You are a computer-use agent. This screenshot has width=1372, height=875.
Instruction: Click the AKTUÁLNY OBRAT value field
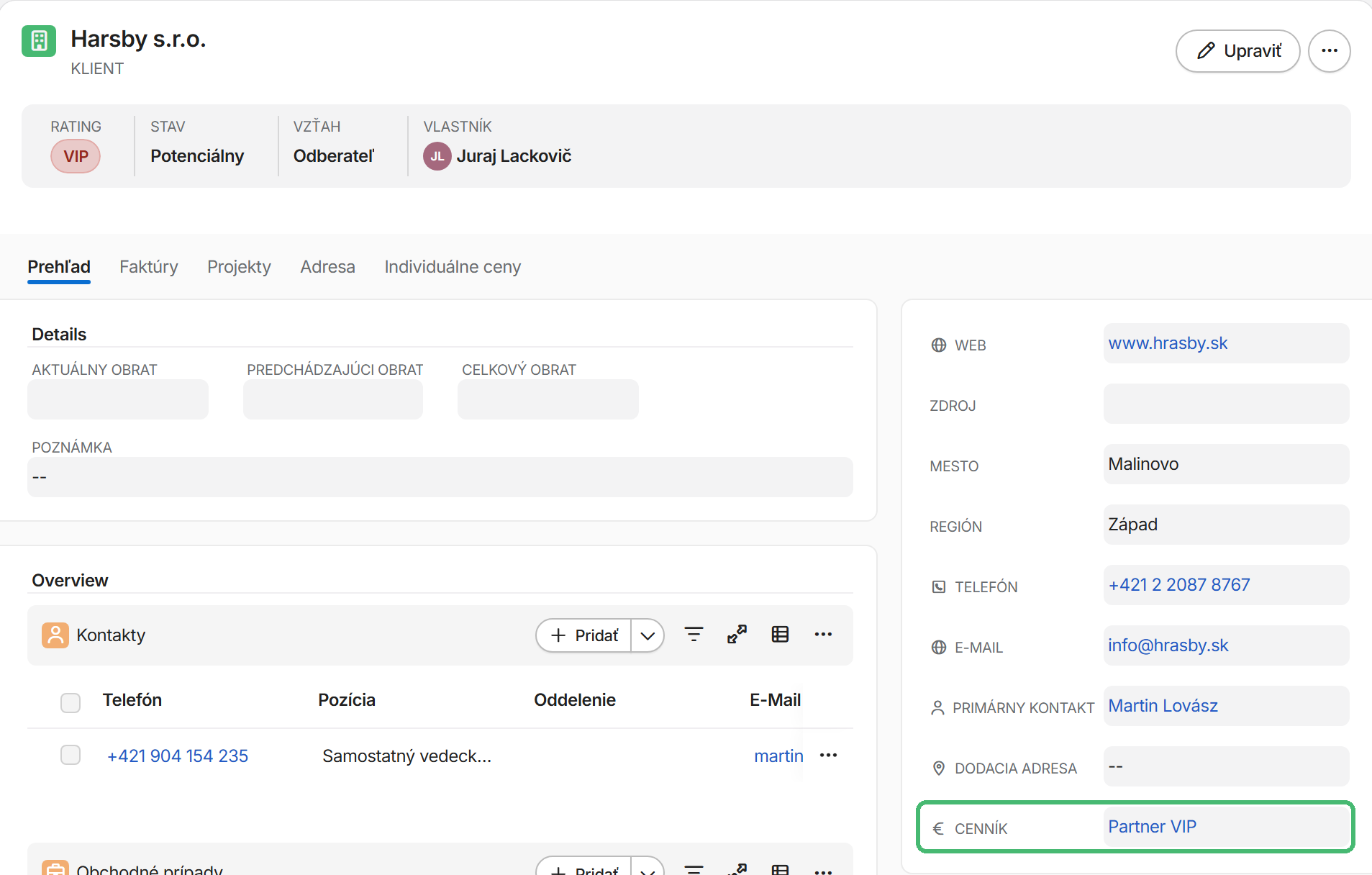point(118,399)
